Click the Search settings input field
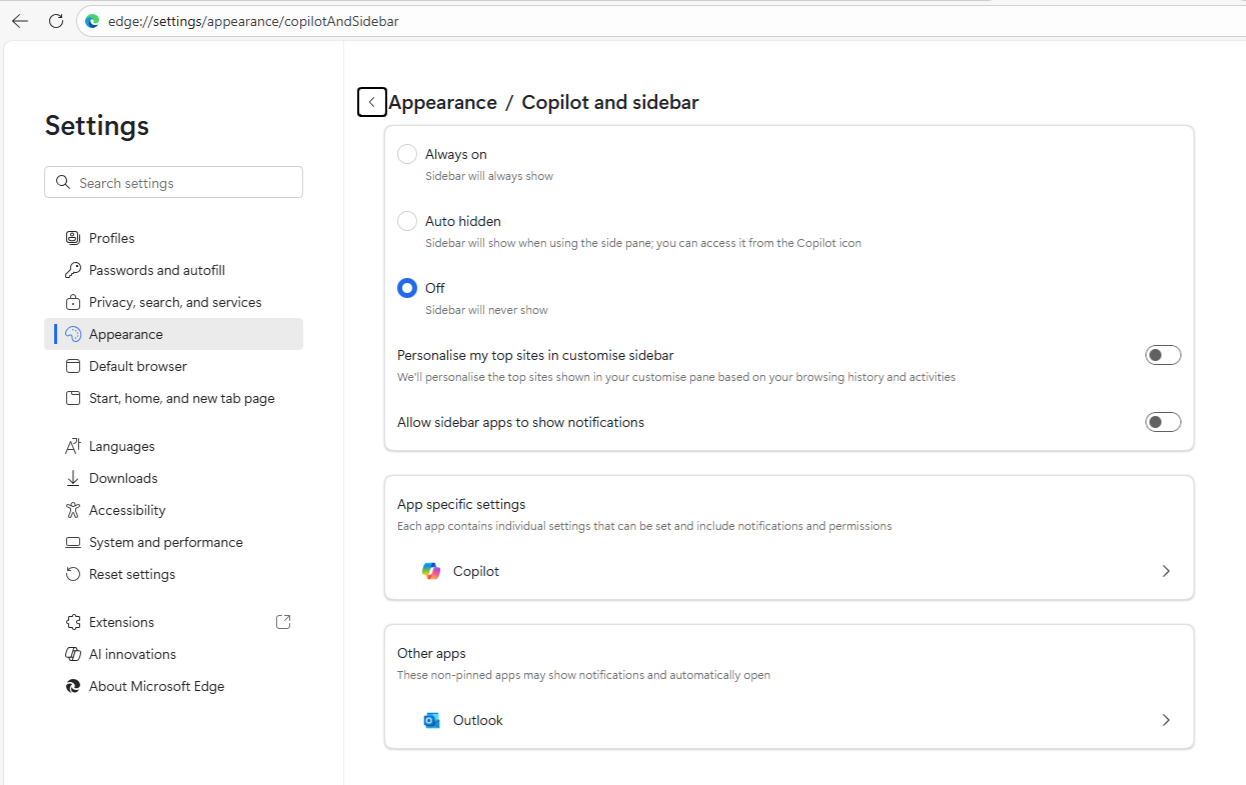Viewport: 1246px width, 785px height. [186, 183]
